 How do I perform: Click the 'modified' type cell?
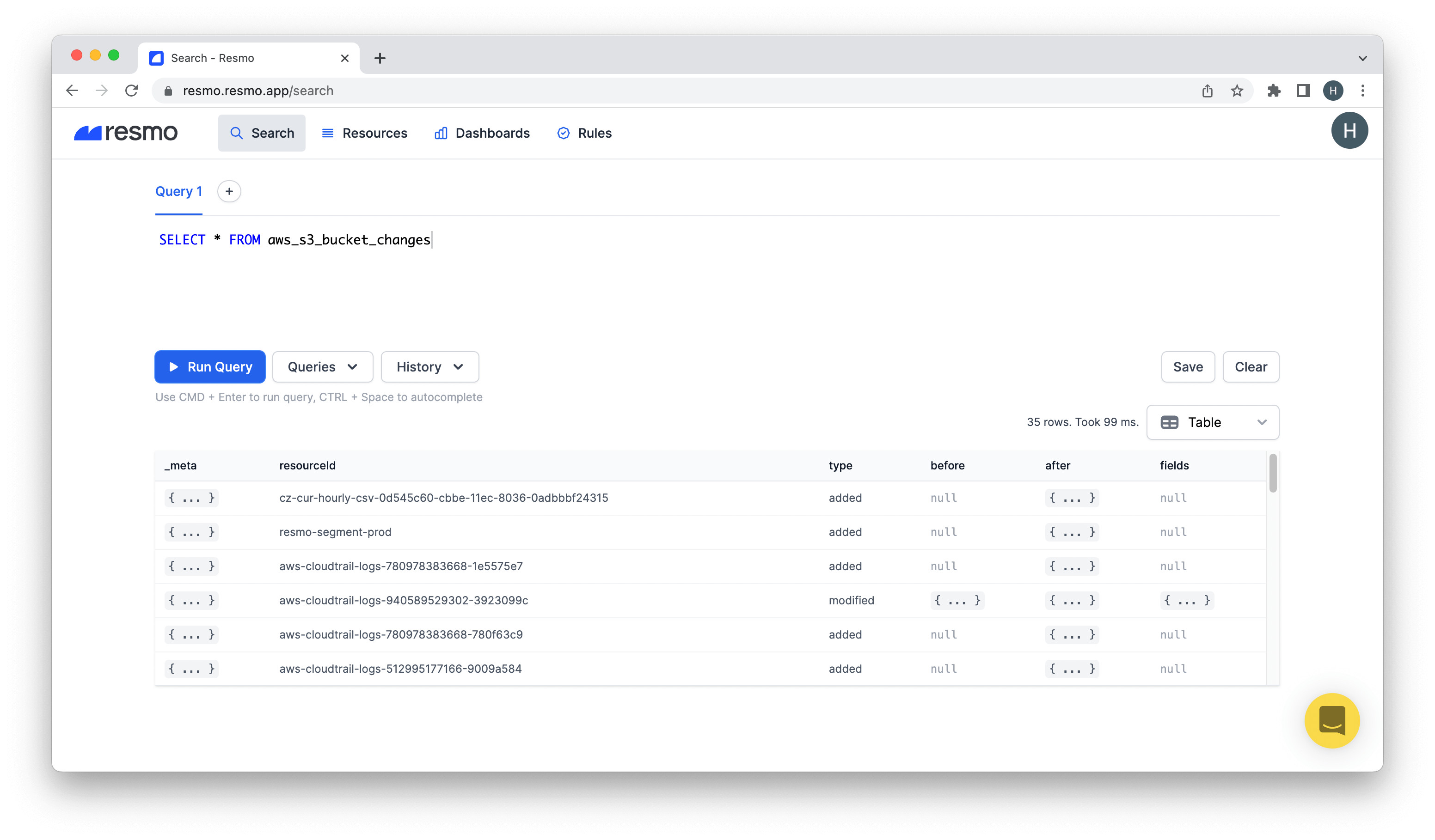coord(851,600)
